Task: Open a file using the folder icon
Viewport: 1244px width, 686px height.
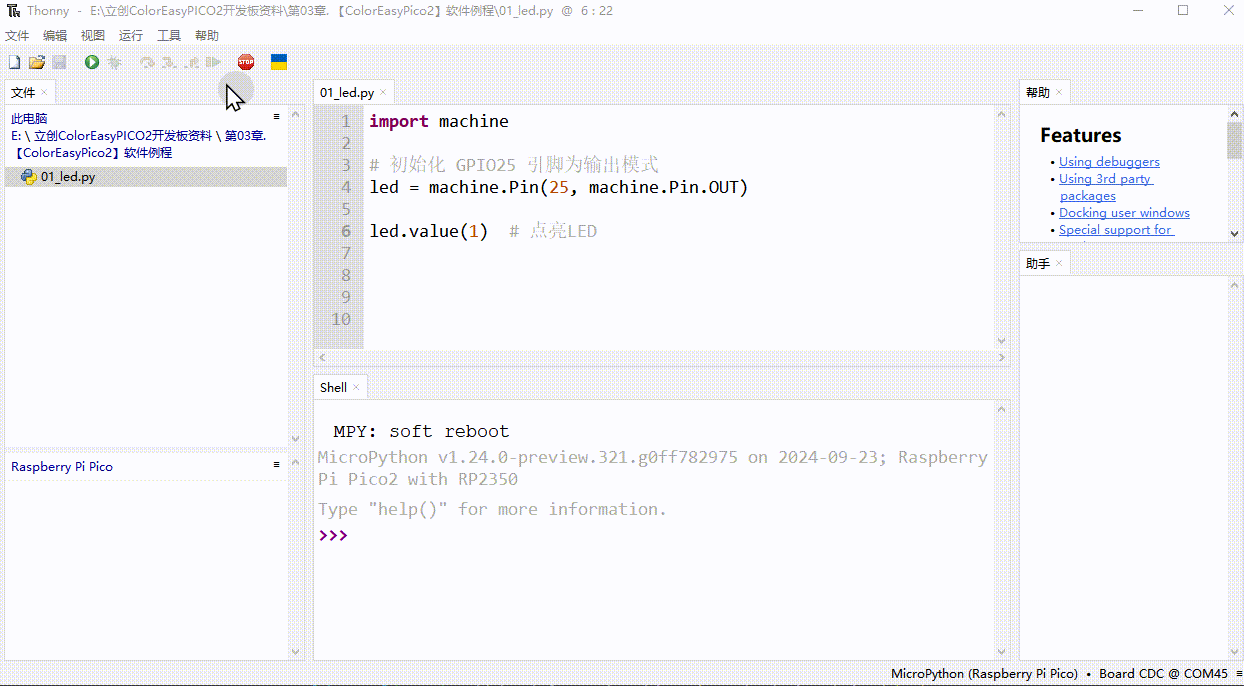Action: [37, 62]
